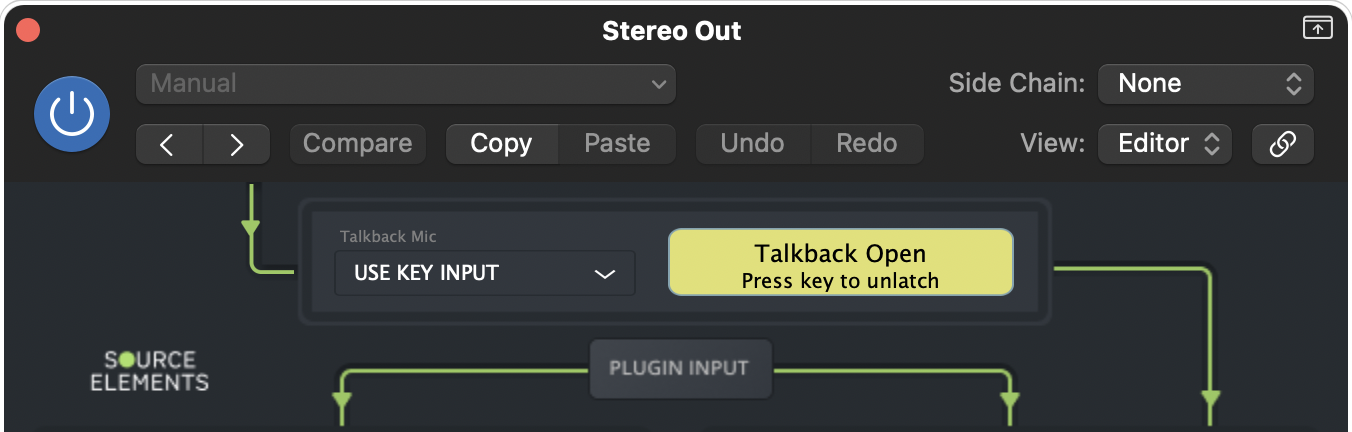Click the Source Elements logo

150,371
